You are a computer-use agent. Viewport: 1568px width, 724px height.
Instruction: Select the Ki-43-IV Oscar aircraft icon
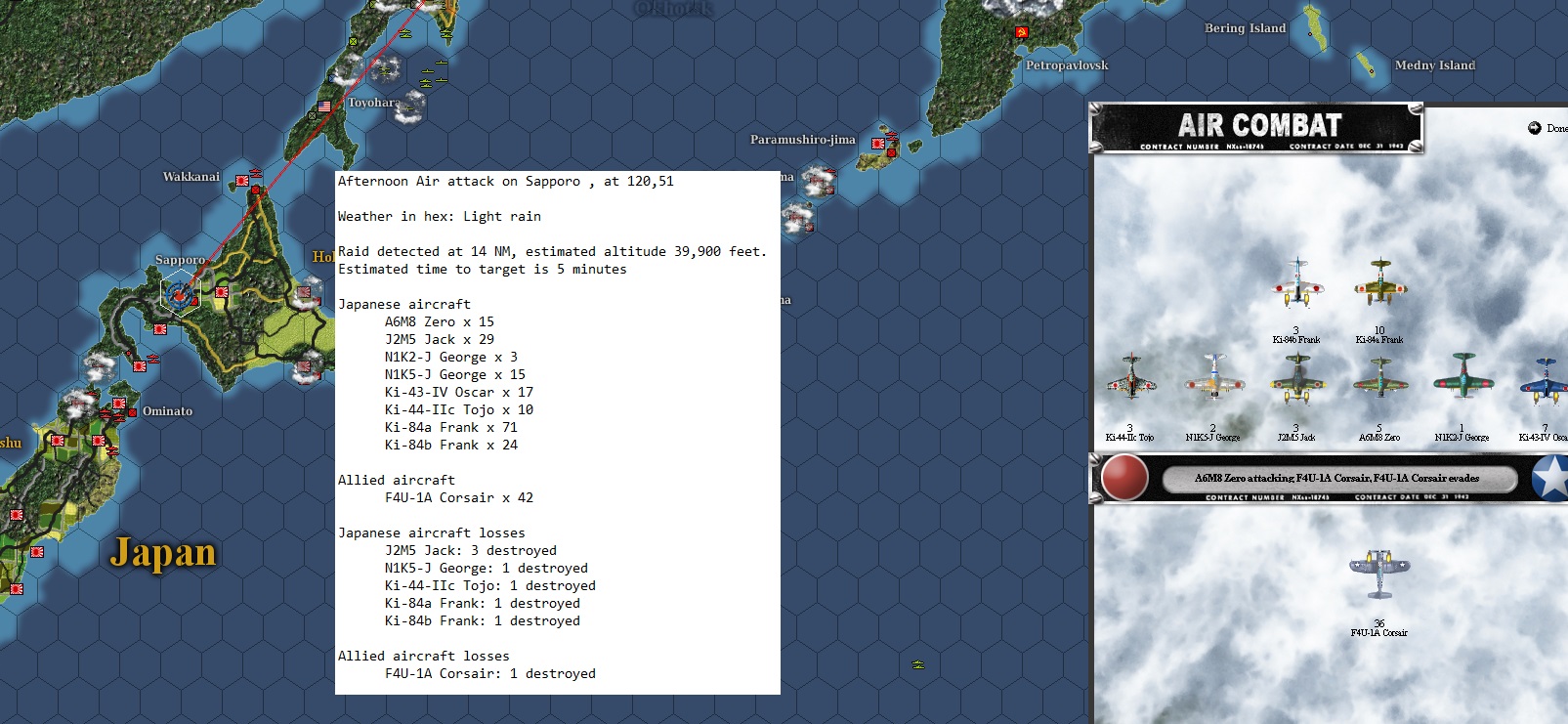click(1545, 379)
